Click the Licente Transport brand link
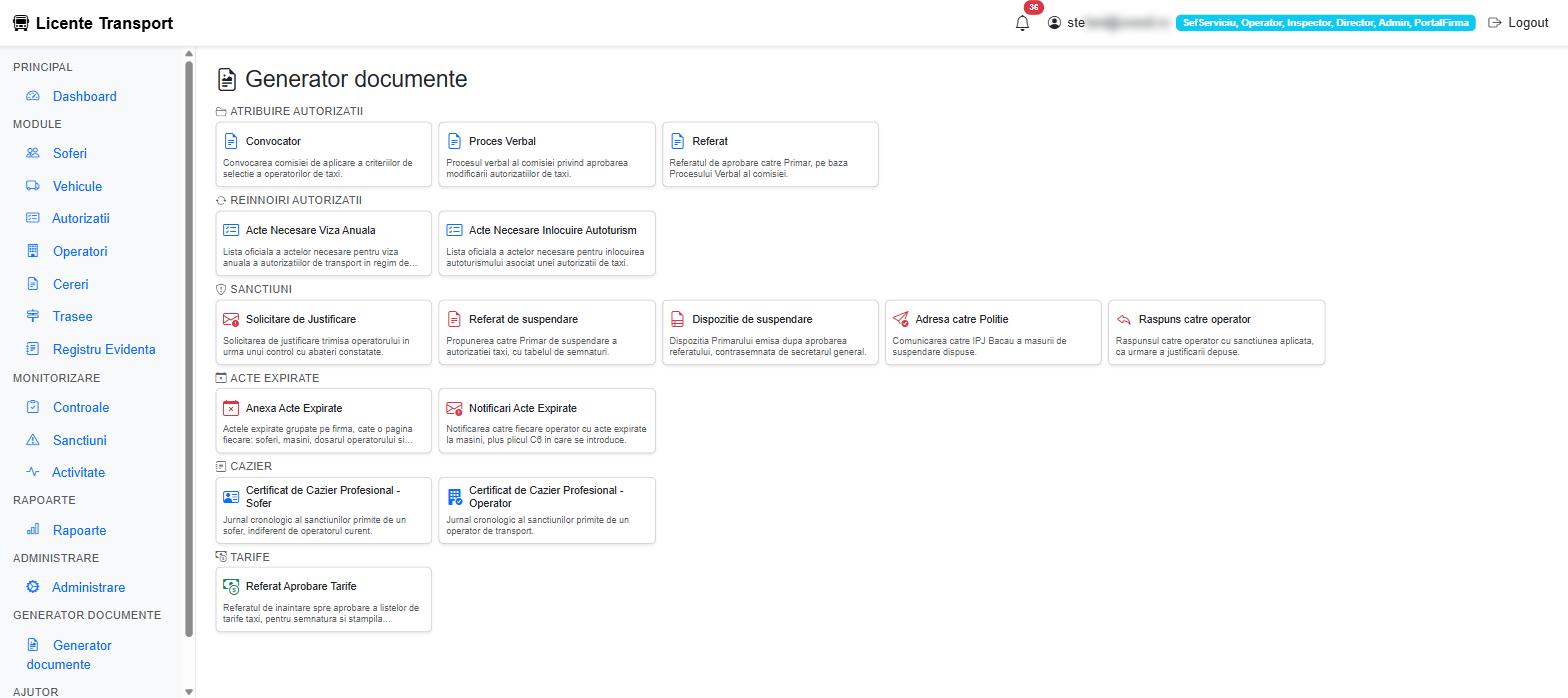 pyautogui.click(x=93, y=23)
